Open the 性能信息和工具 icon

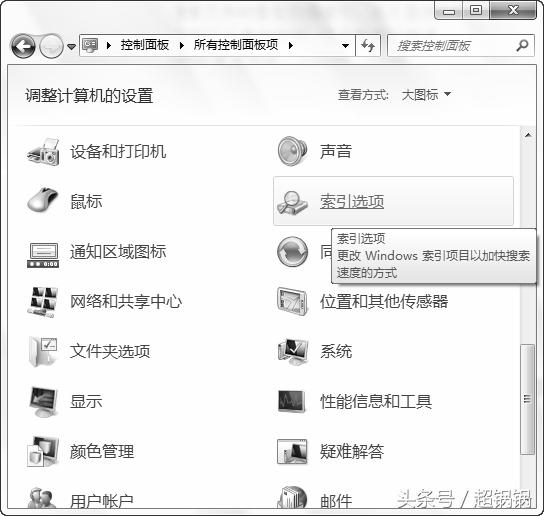(x=292, y=401)
